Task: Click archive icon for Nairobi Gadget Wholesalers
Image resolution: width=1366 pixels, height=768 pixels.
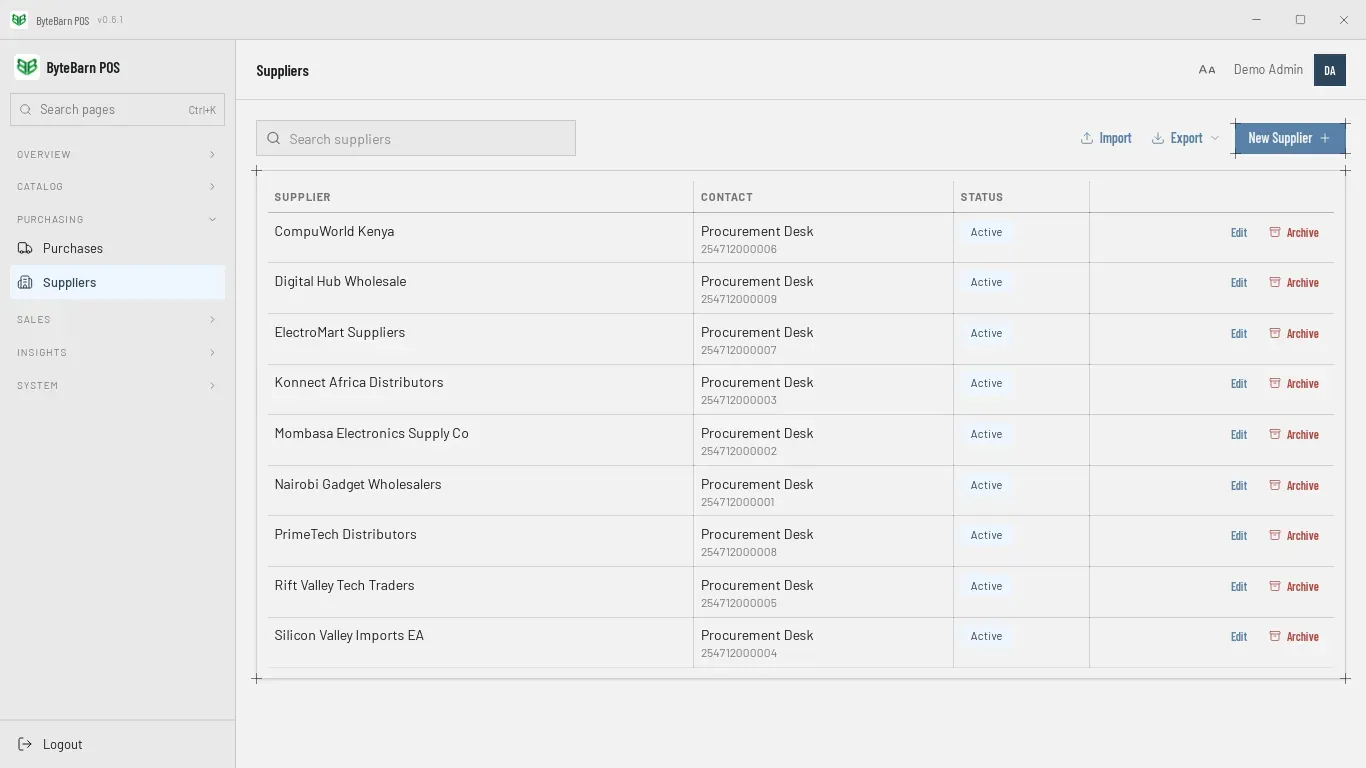Action: (1275, 485)
